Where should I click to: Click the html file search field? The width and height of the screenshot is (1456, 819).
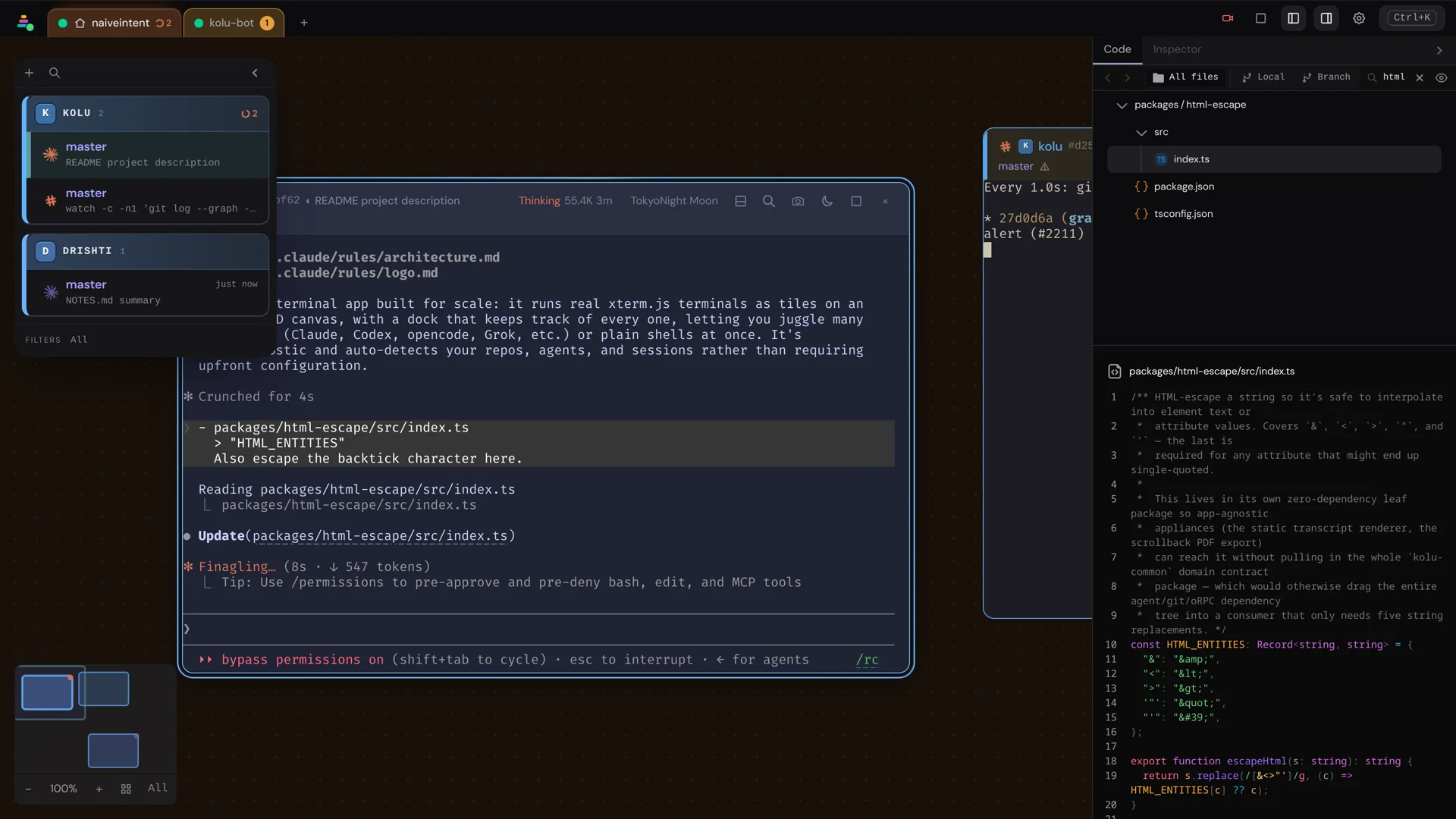(1394, 77)
